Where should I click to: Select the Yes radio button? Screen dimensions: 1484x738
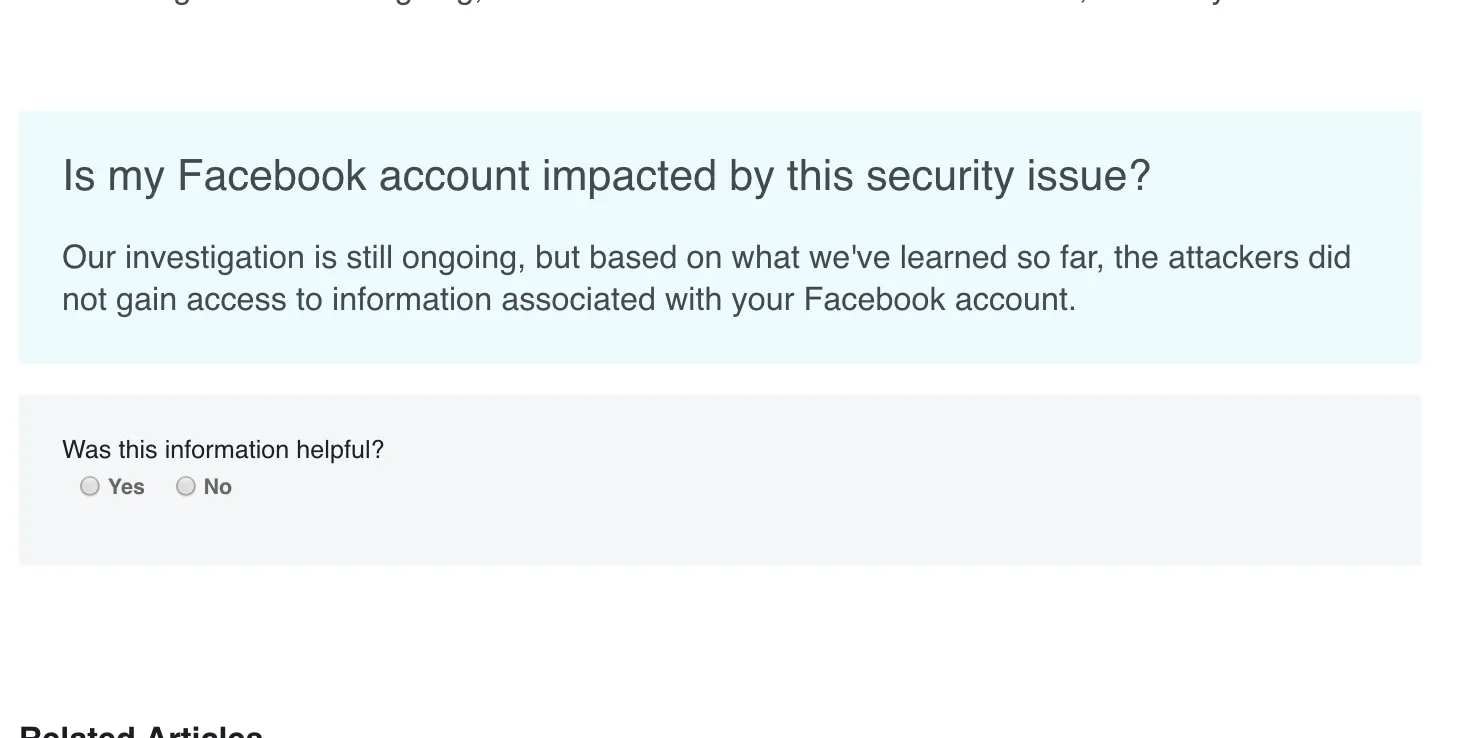coord(90,486)
